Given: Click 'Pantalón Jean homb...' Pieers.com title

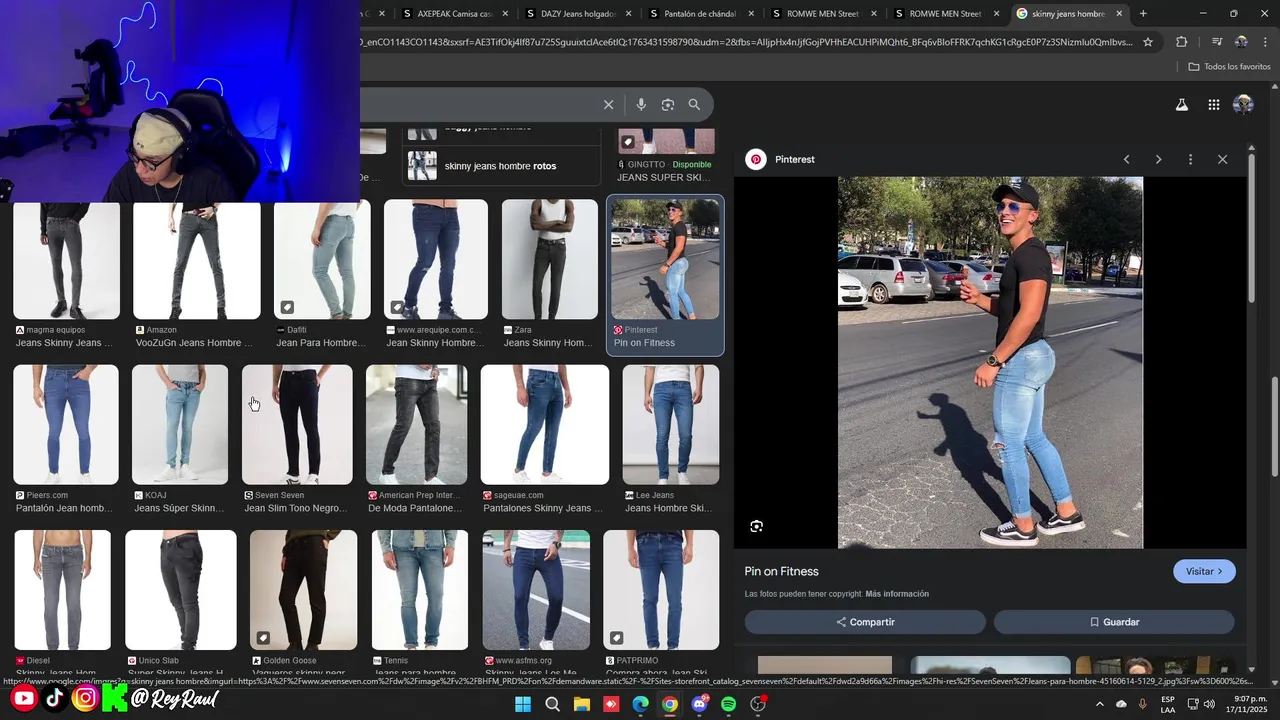Looking at the screenshot, I should (64, 508).
